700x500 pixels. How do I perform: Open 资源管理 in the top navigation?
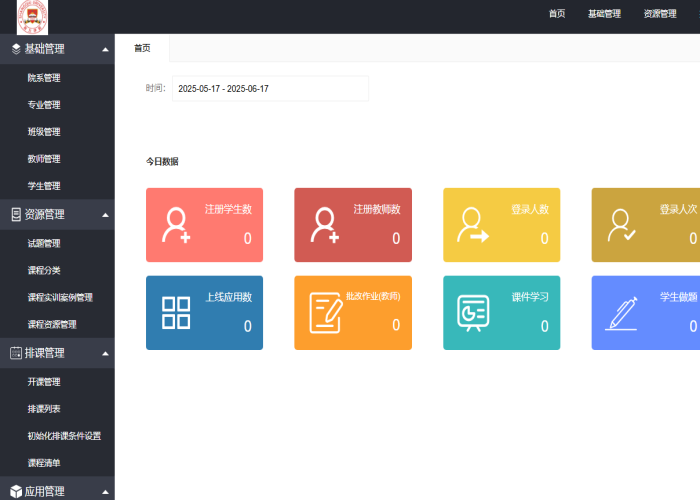[x=660, y=14]
